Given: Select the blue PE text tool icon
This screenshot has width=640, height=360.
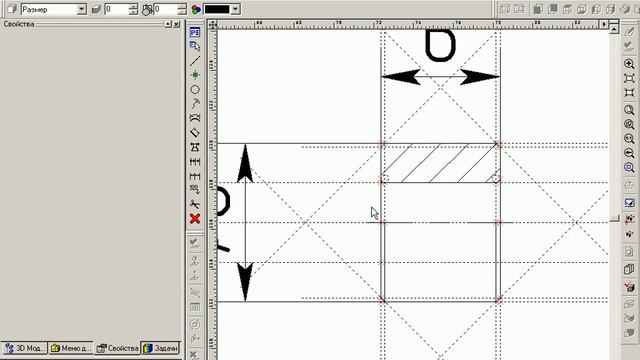Looking at the screenshot, I should click(x=195, y=32).
